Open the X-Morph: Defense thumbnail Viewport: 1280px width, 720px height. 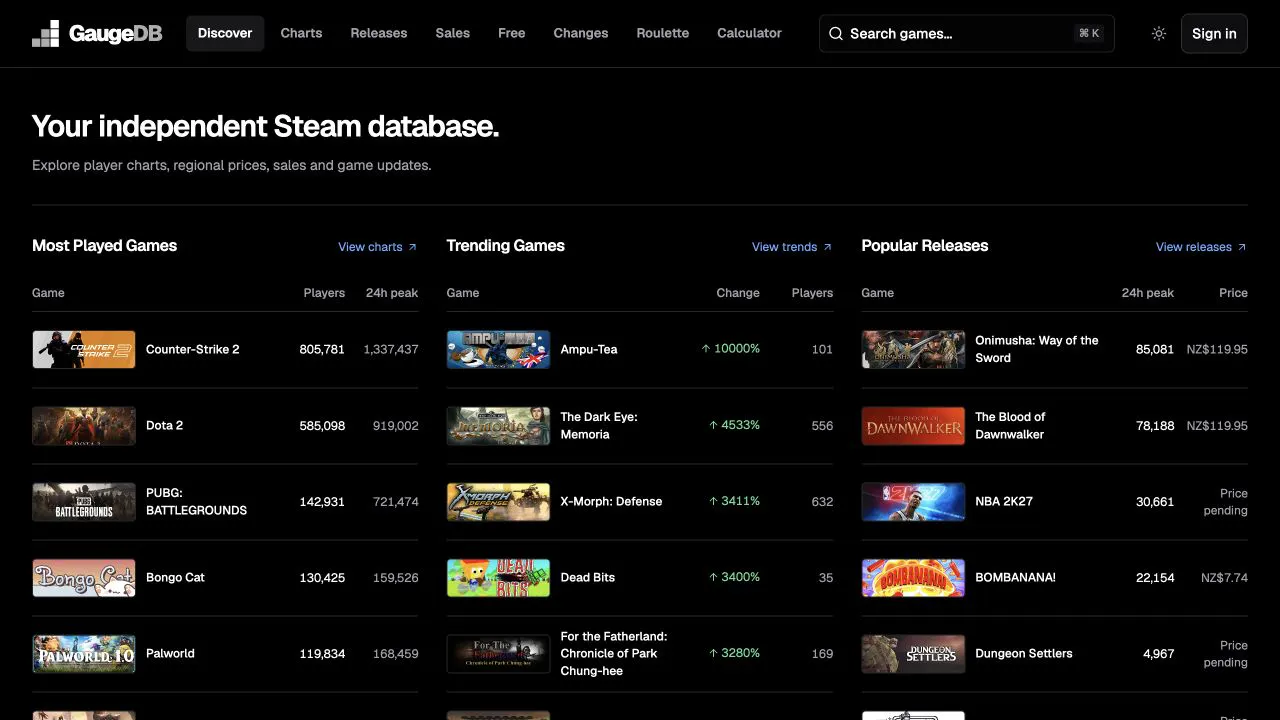498,501
